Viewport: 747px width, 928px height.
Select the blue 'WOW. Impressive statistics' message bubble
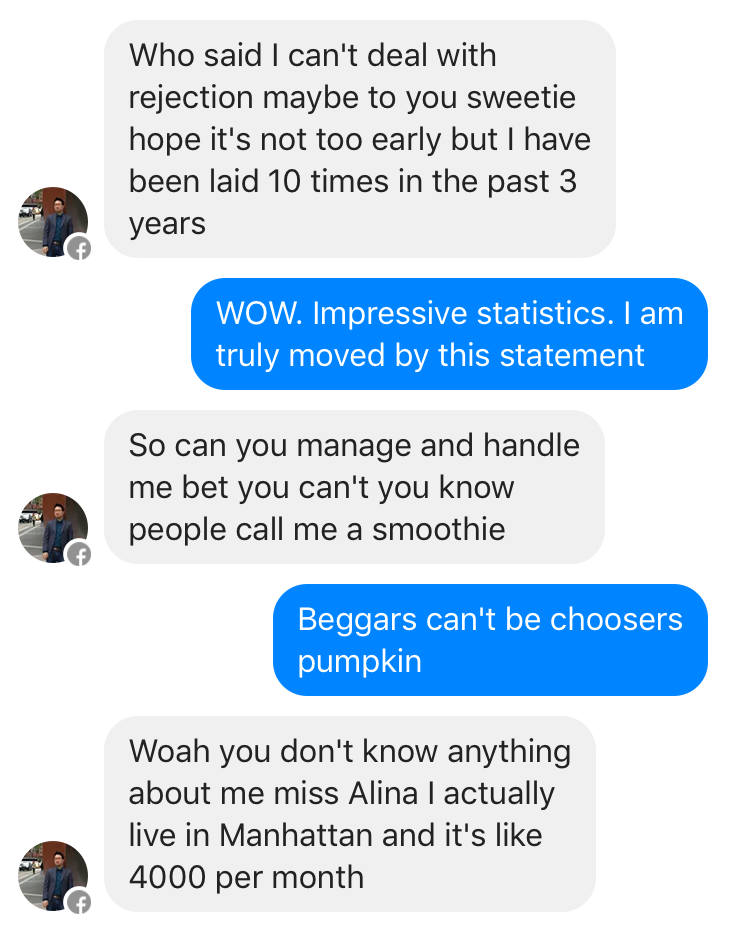(449, 334)
